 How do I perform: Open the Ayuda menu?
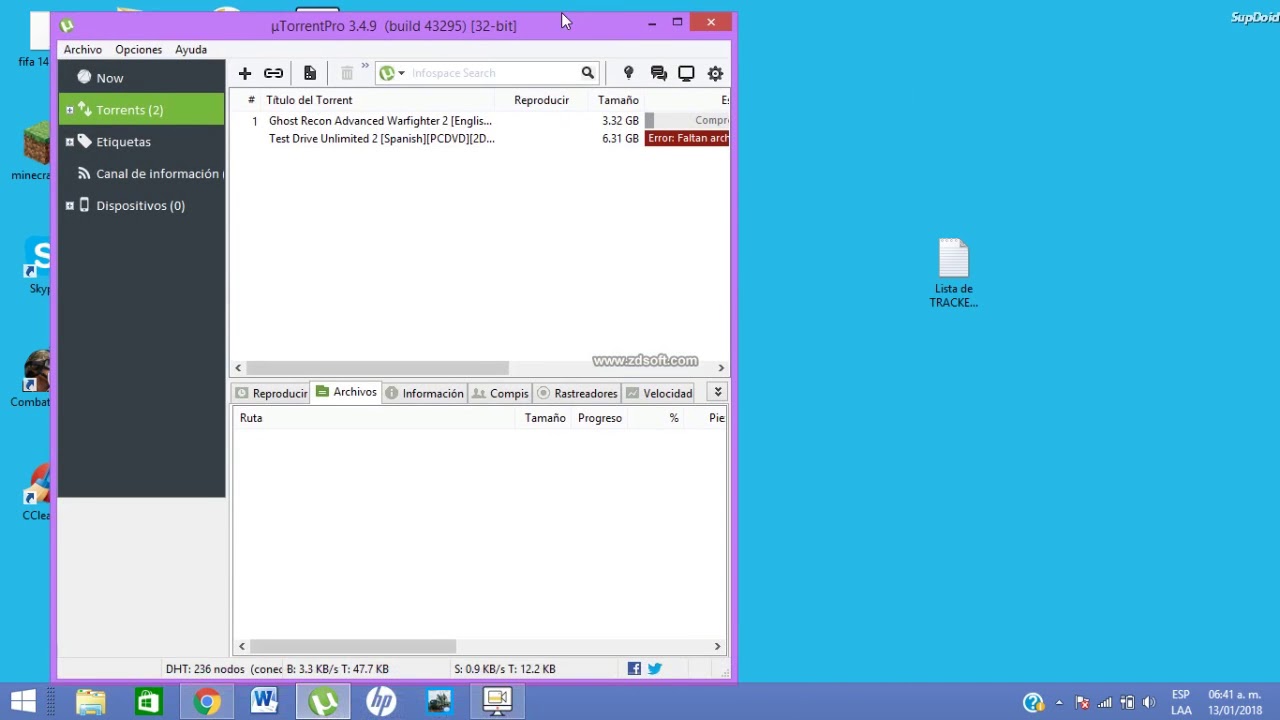click(x=191, y=49)
